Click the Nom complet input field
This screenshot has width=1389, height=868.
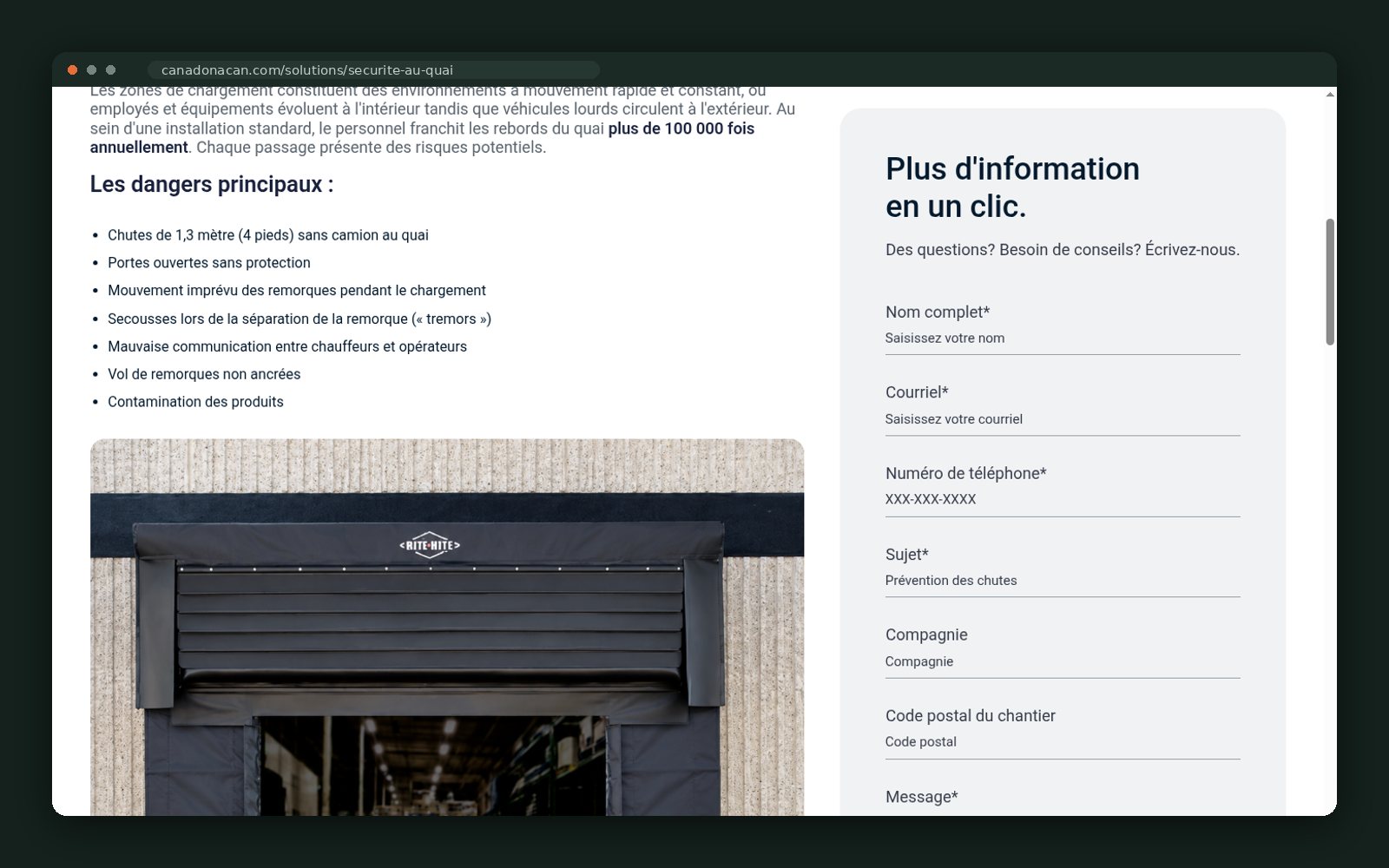point(1062,339)
